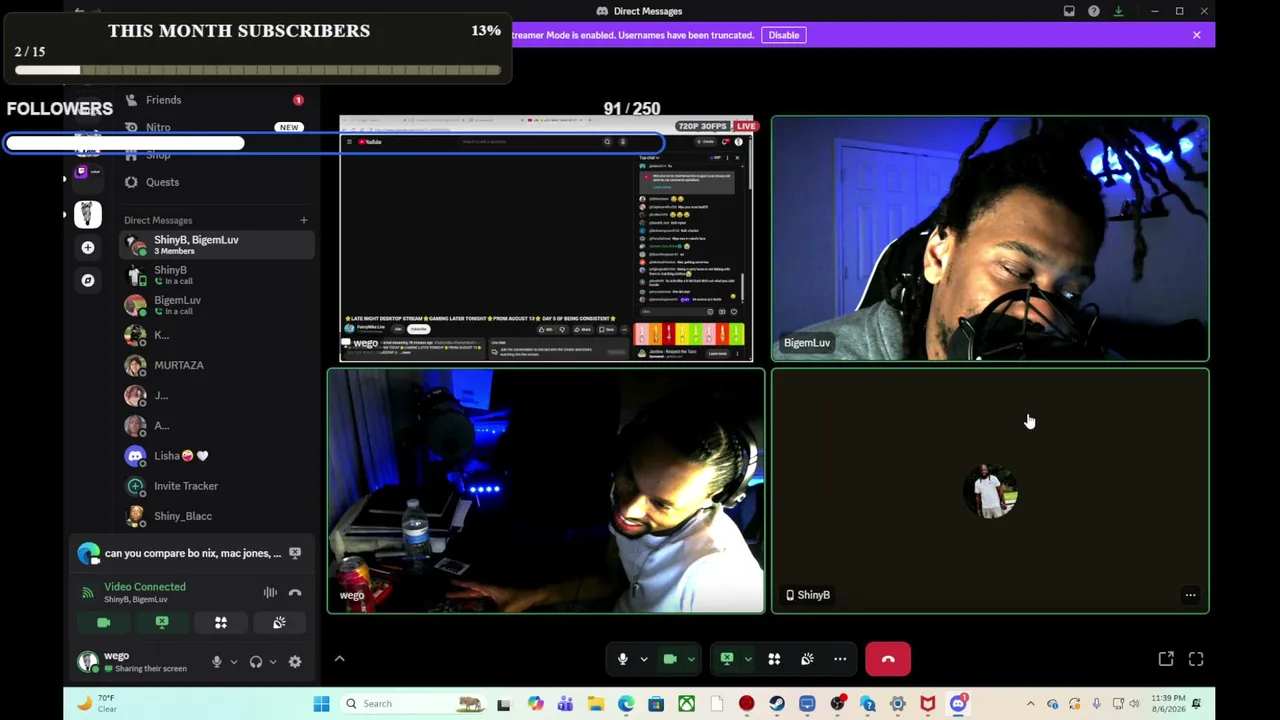The width and height of the screenshot is (1280, 720).
Task: Open the Inbox icon in title bar
Action: coord(1069,11)
